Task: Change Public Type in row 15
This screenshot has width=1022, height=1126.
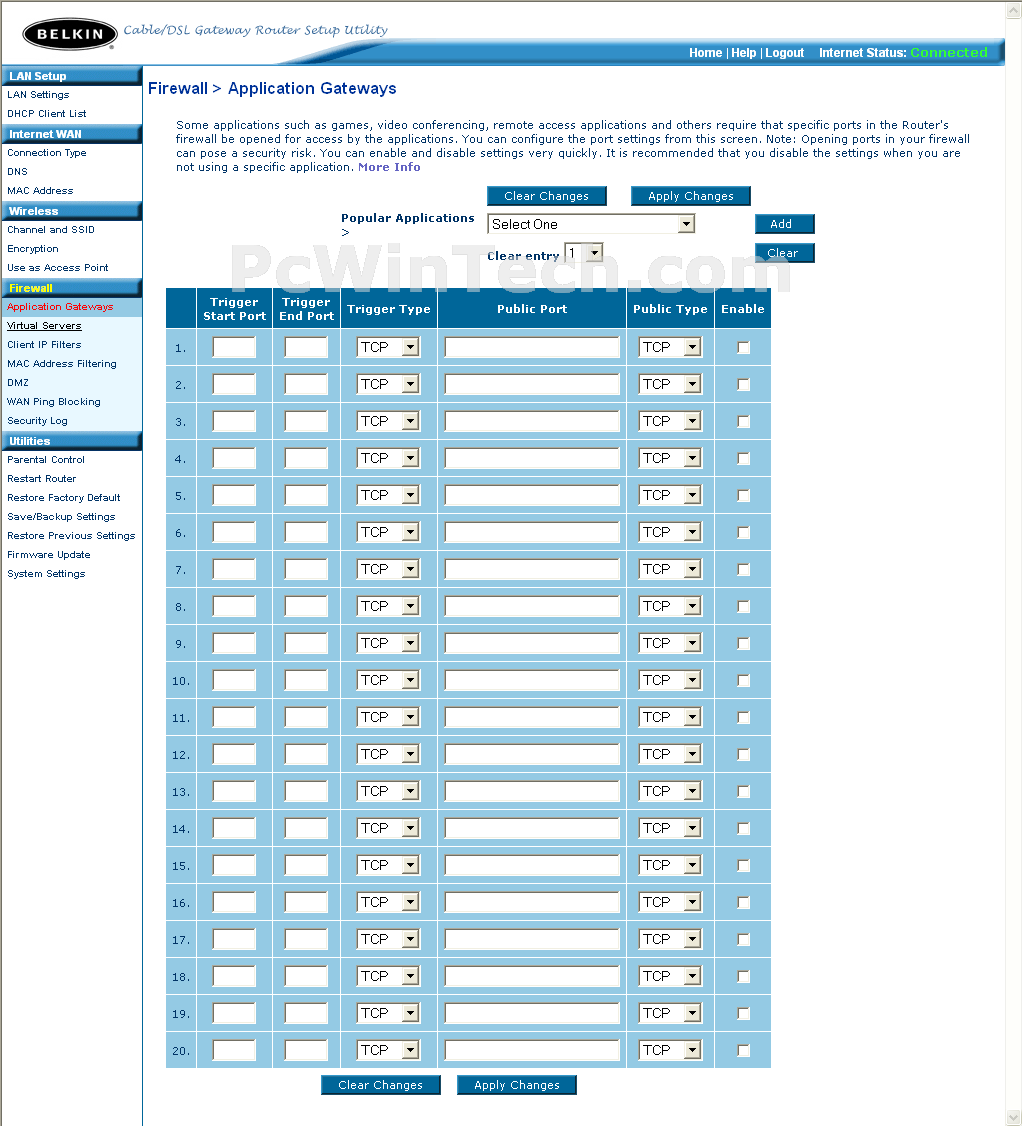Action: click(670, 865)
